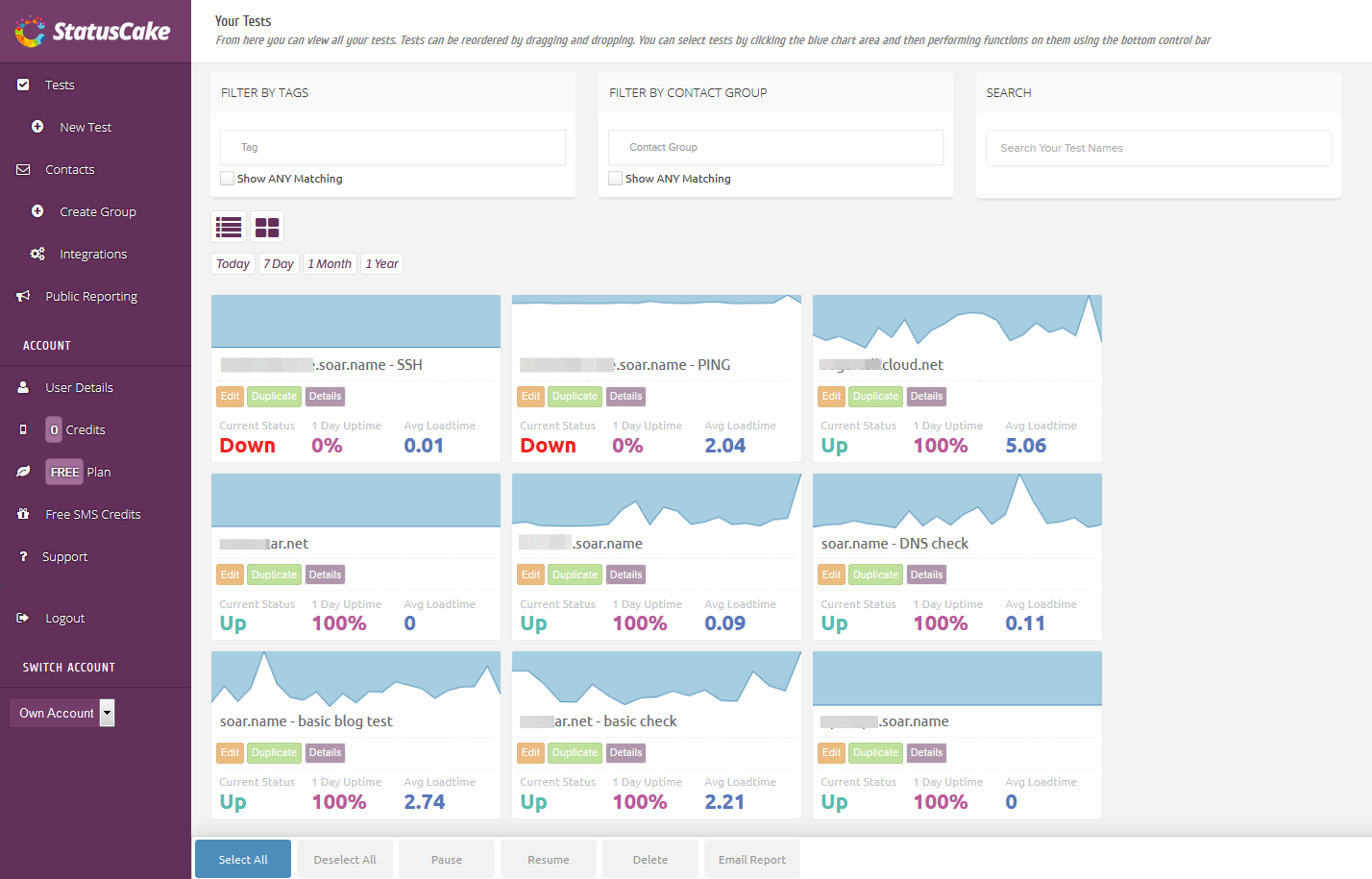Select the 1 Month time range tab
The image size is (1372, 879).
pos(330,264)
